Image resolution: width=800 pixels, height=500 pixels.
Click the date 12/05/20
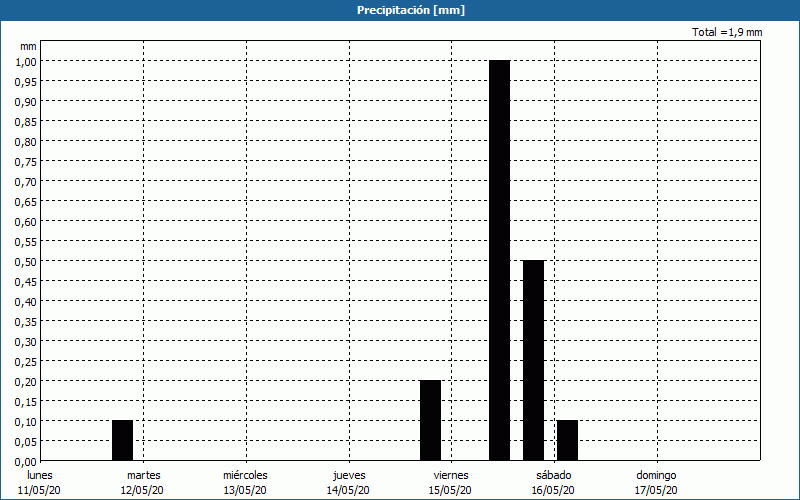point(142,490)
